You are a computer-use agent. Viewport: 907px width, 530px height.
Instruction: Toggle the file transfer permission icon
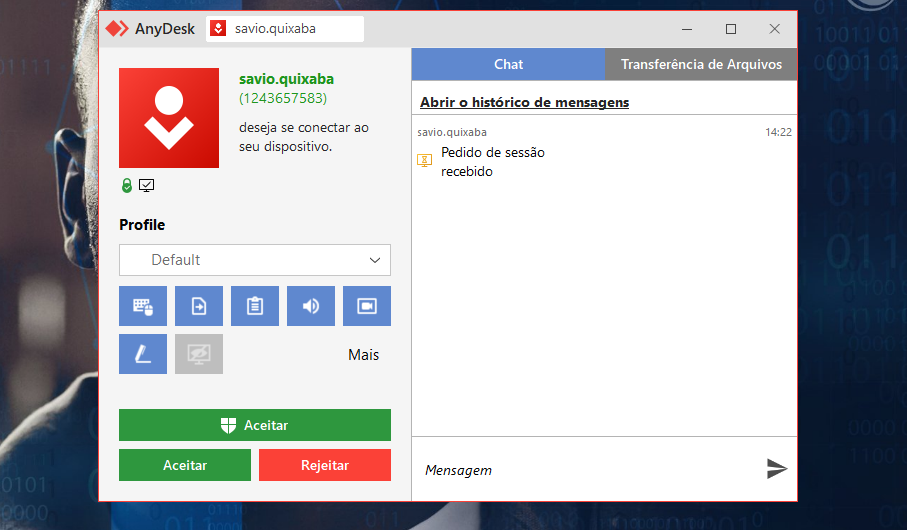point(198,306)
